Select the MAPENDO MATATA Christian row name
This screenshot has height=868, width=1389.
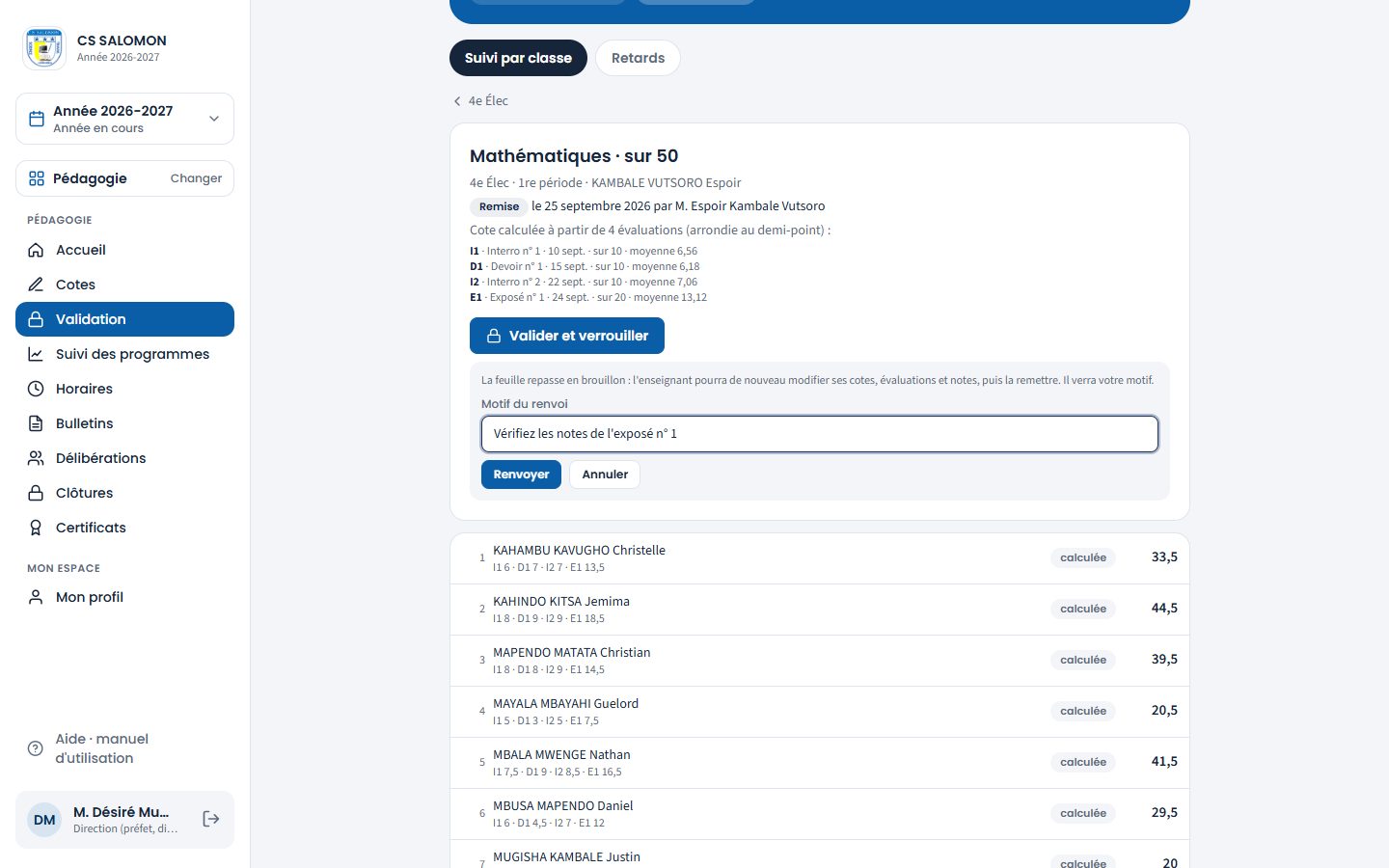pyautogui.click(x=572, y=652)
